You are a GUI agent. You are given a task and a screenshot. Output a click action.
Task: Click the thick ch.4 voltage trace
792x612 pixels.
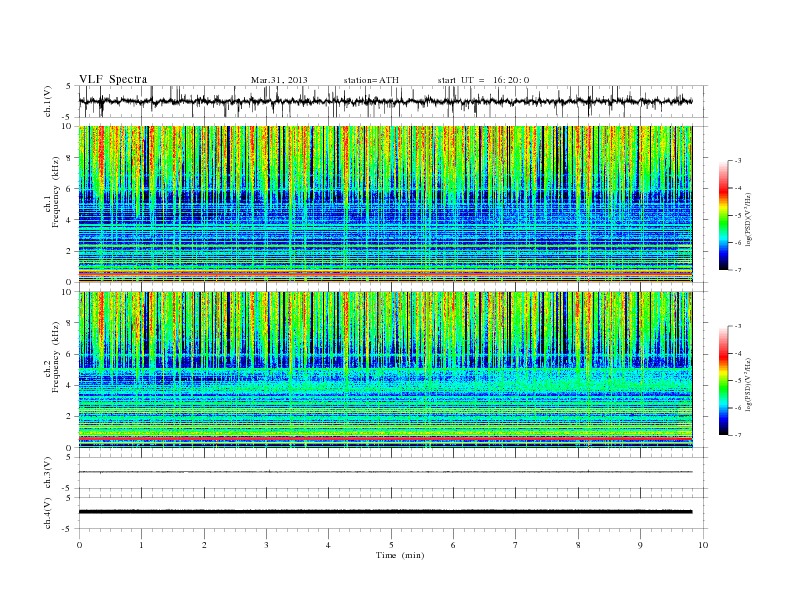point(385,512)
